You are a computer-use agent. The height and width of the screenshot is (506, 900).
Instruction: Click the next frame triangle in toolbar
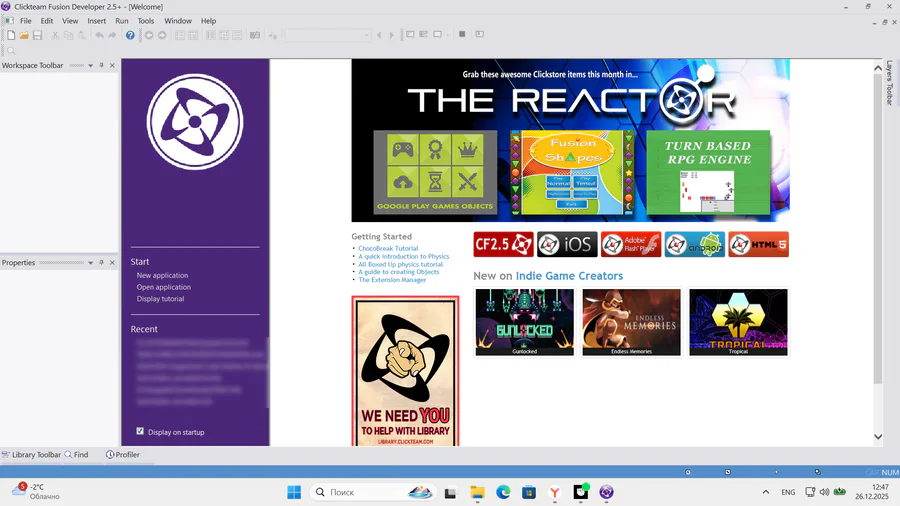tap(391, 36)
